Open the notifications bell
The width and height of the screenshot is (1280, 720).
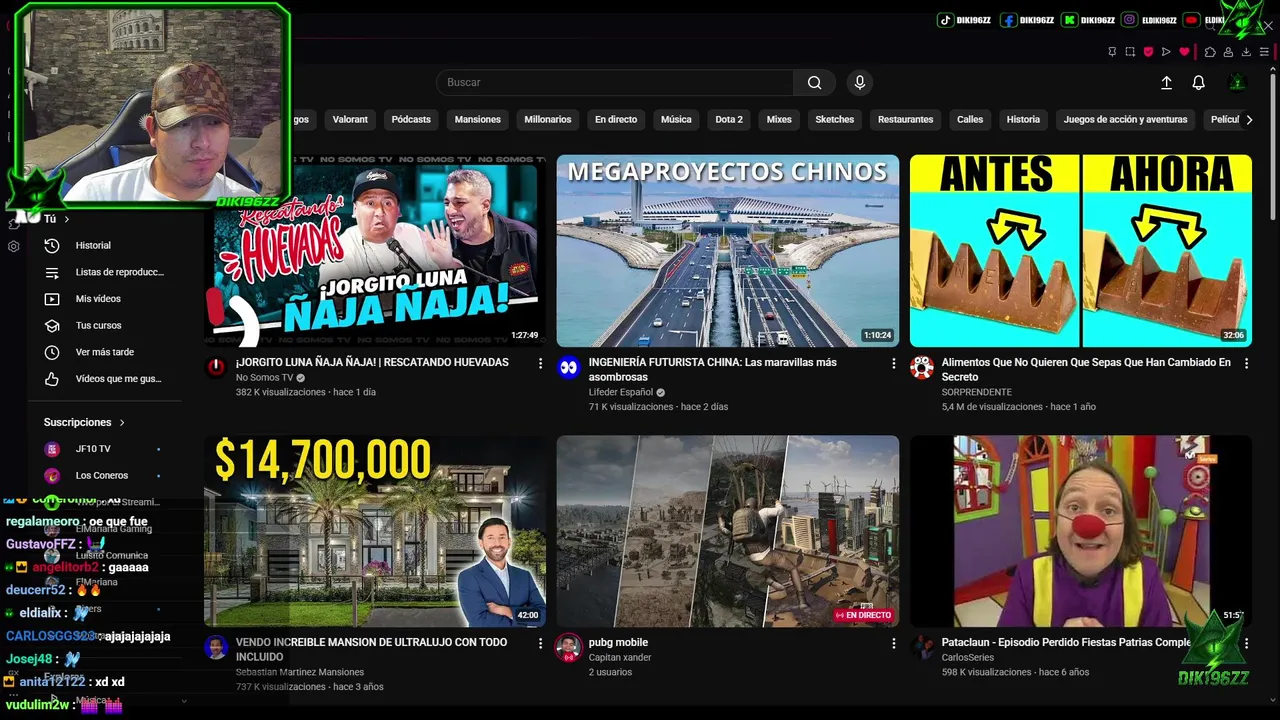[x=1198, y=83]
